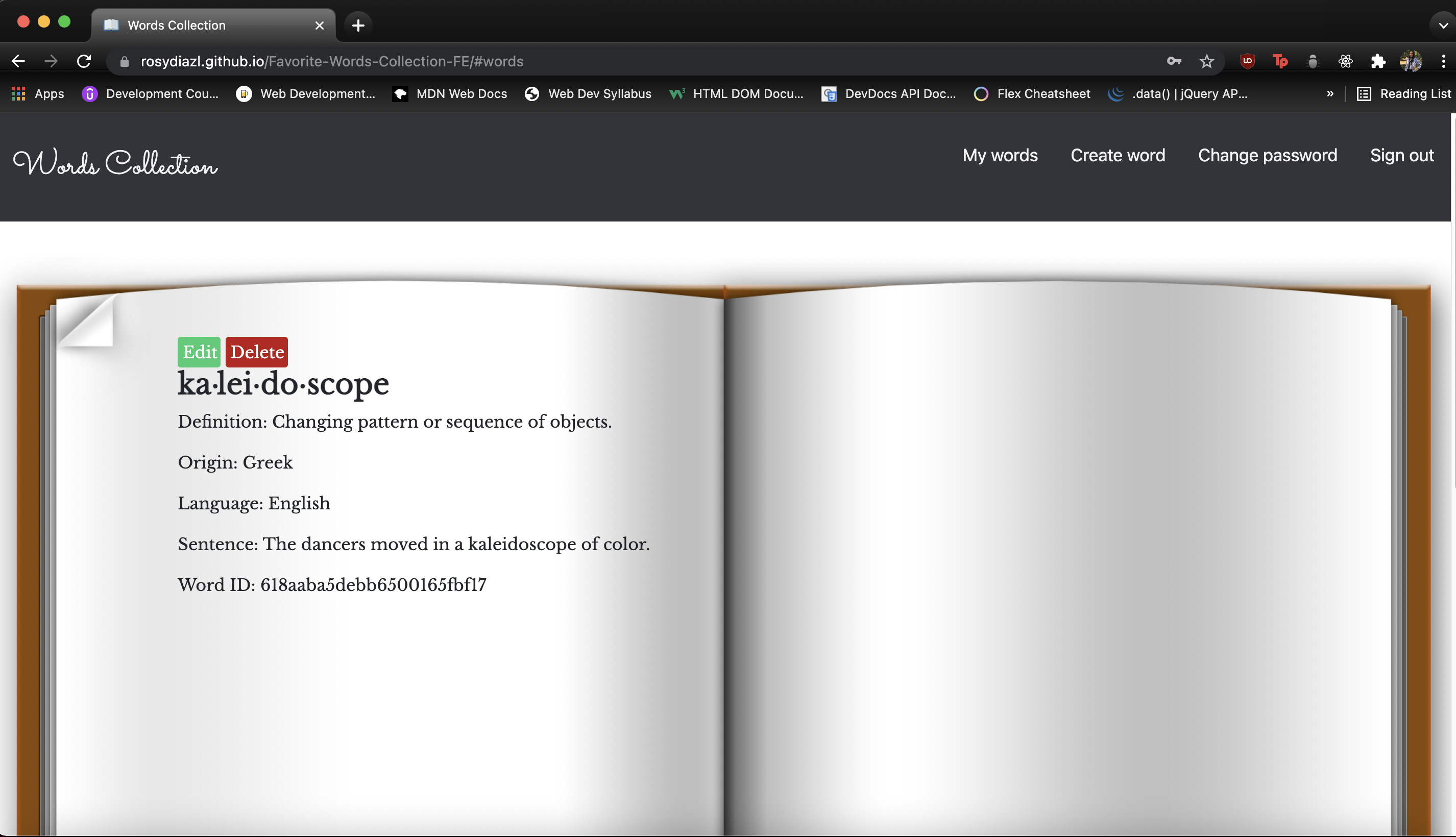The height and width of the screenshot is (837, 1456).
Task: Open the Chrome three-dot menu
Action: pos(1443,61)
